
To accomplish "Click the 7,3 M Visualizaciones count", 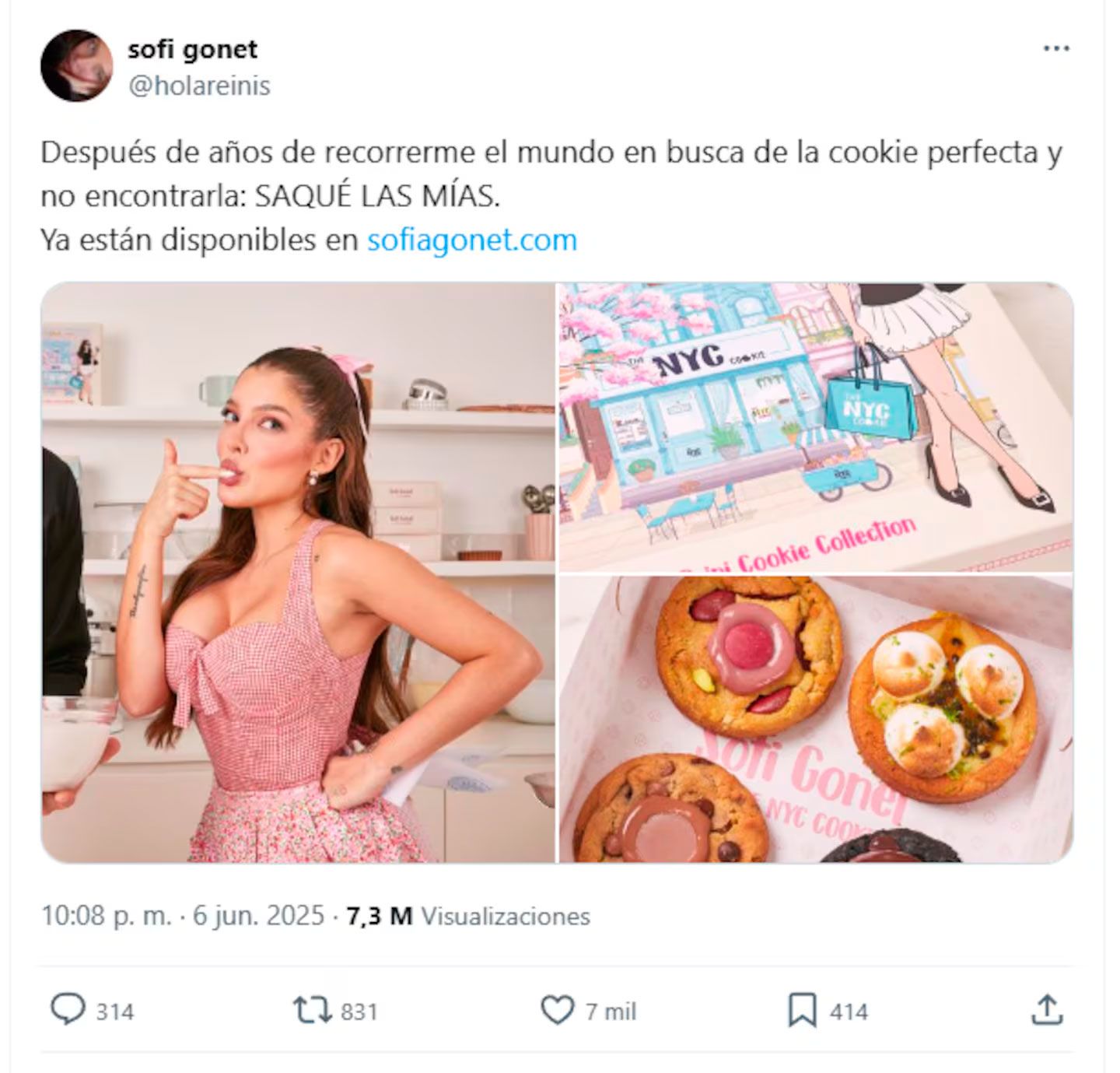I will pyautogui.click(x=468, y=916).
